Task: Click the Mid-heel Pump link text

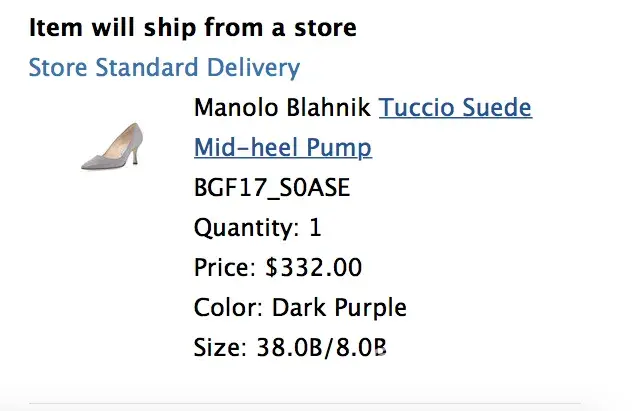Action: point(283,149)
